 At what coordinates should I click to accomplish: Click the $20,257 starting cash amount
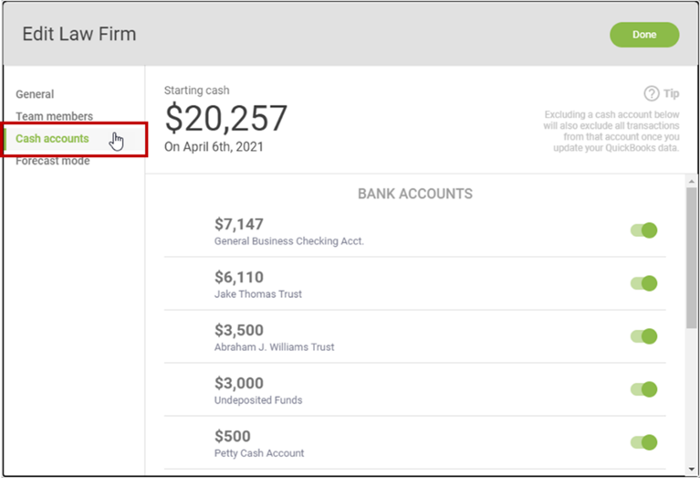point(226,118)
